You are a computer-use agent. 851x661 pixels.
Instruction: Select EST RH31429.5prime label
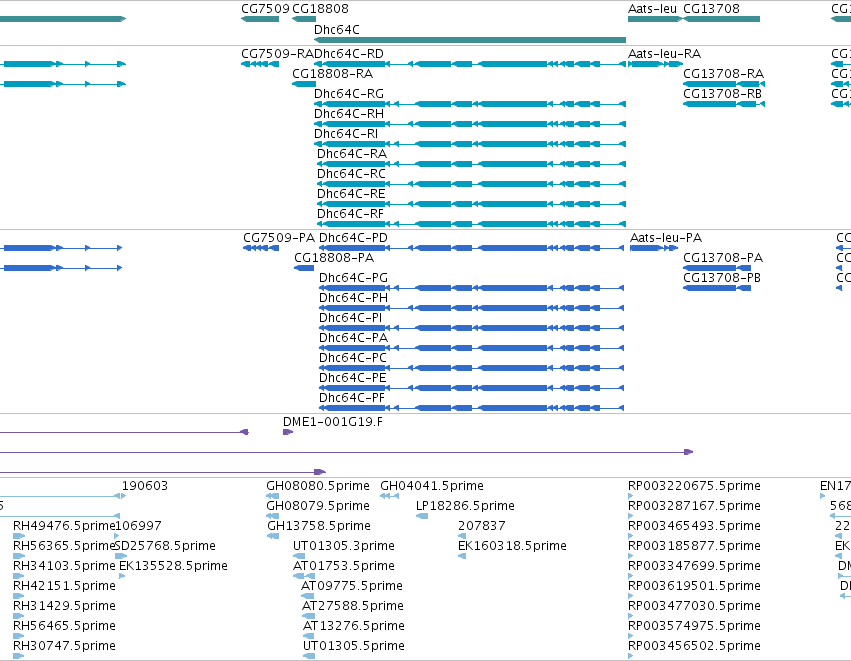pyautogui.click(x=64, y=606)
